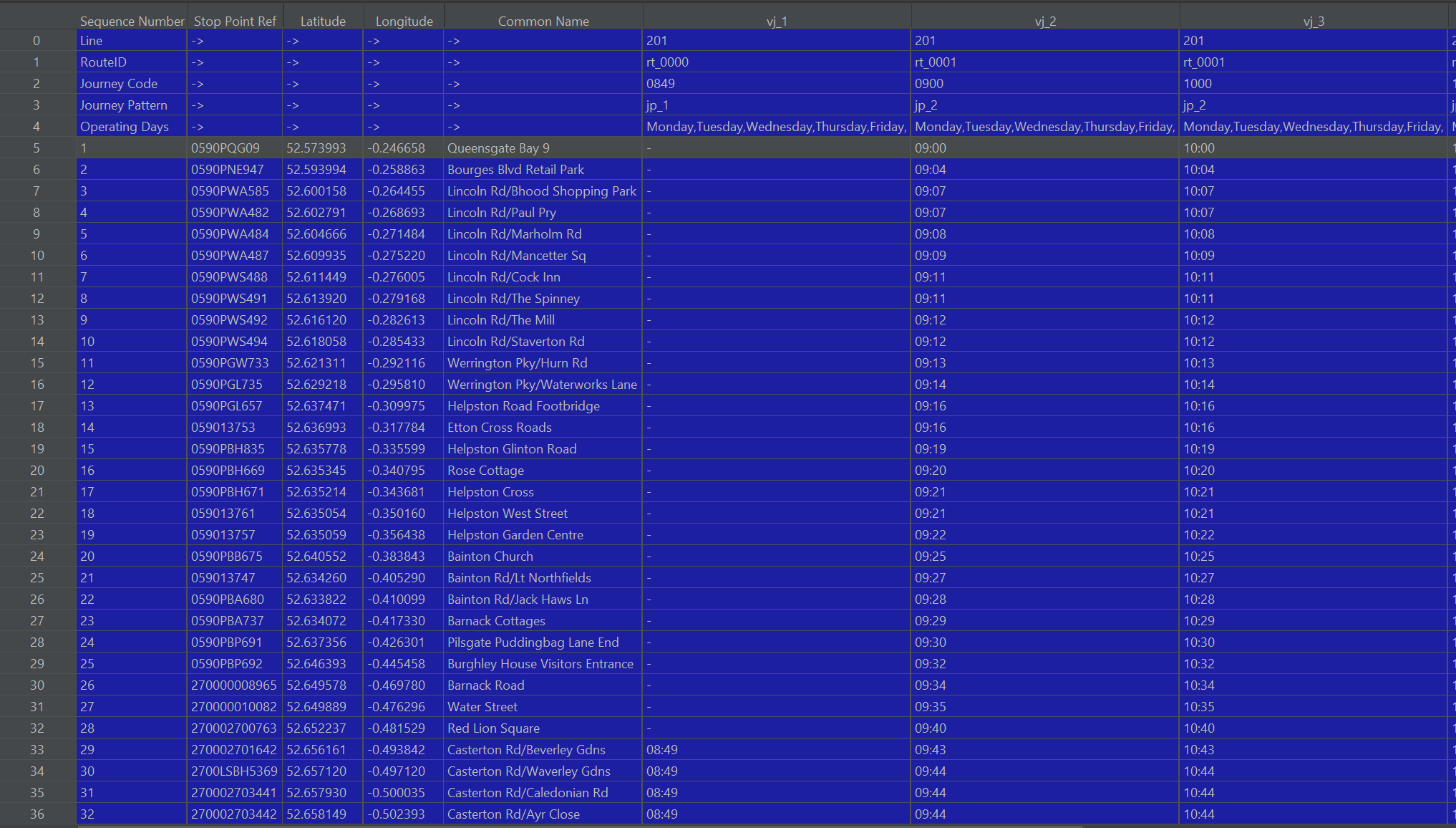Screen dimensions: 1456x828
Task: Select the Lincoln Rd/The Spinney cell
Action: click(543, 299)
